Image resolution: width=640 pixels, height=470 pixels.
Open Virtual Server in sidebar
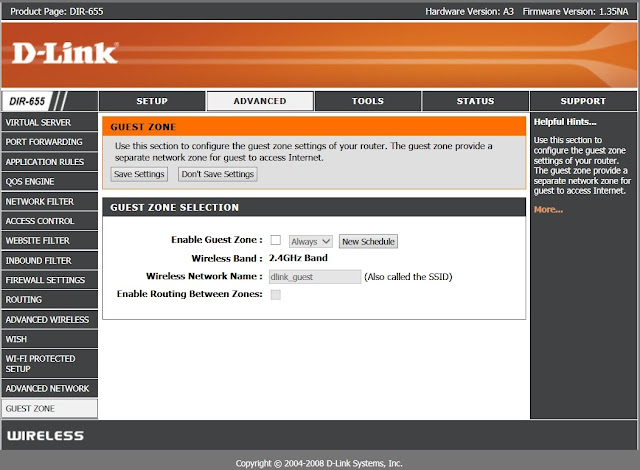click(x=49, y=122)
